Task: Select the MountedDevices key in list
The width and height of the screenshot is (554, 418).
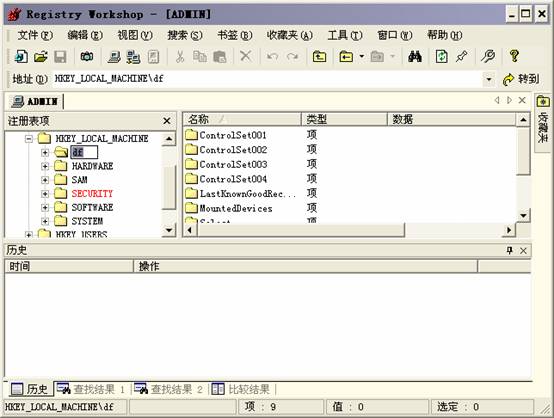Action: [229, 208]
